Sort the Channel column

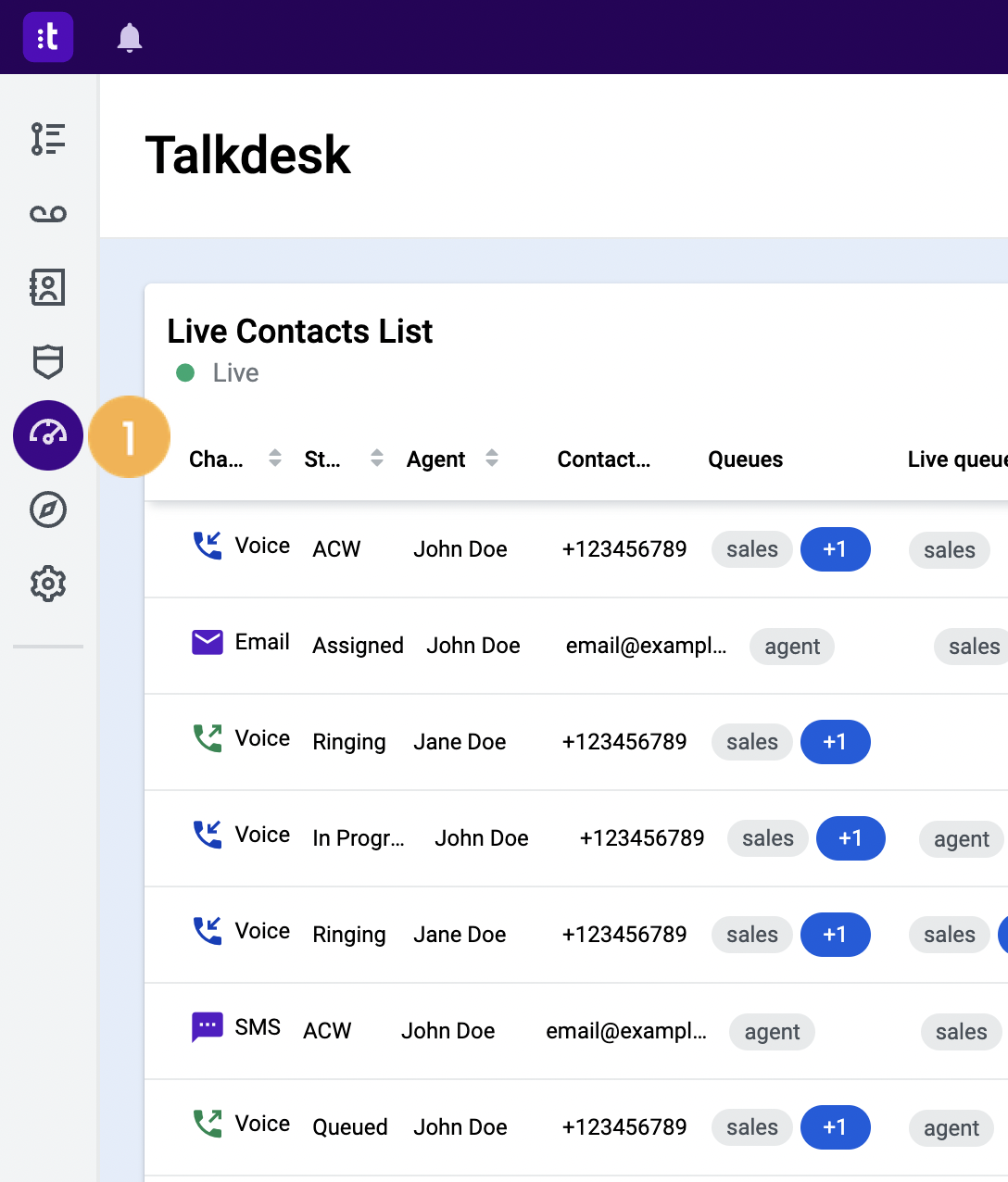[274, 458]
